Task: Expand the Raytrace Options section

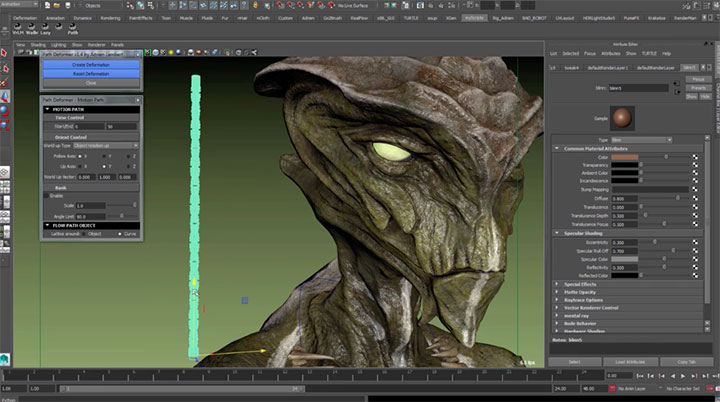Action: (x=557, y=300)
